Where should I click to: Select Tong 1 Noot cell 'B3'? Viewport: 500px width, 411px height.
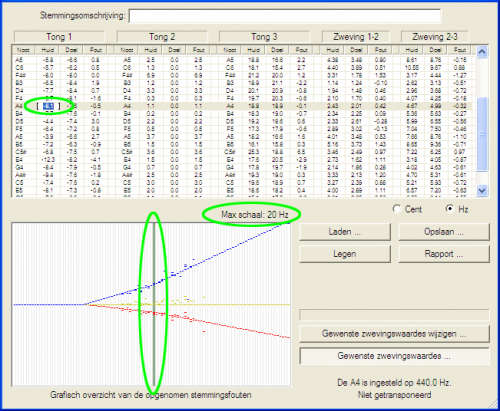[19, 83]
